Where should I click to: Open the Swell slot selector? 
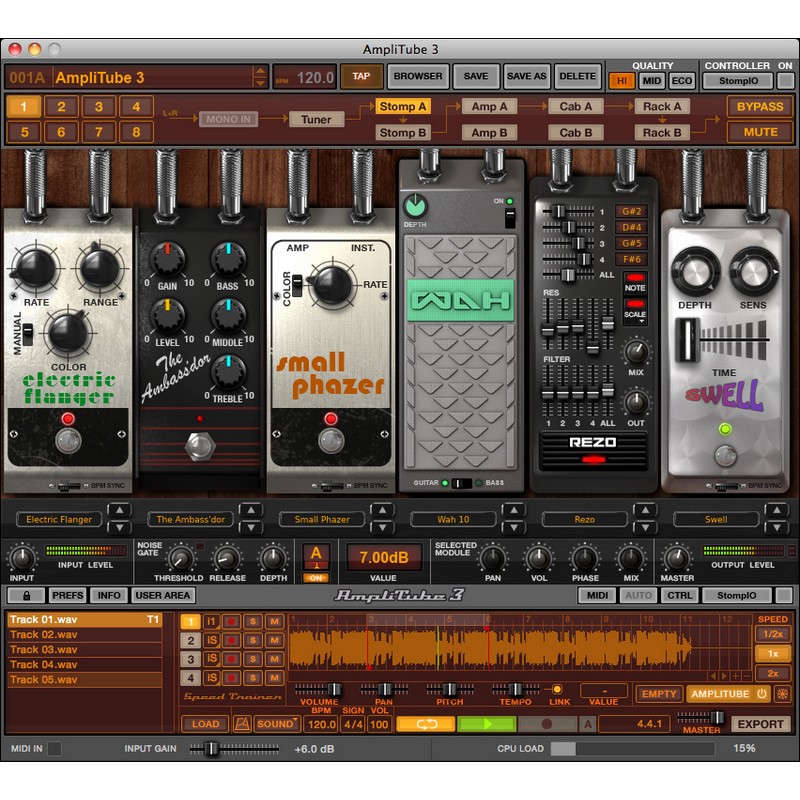(x=716, y=519)
